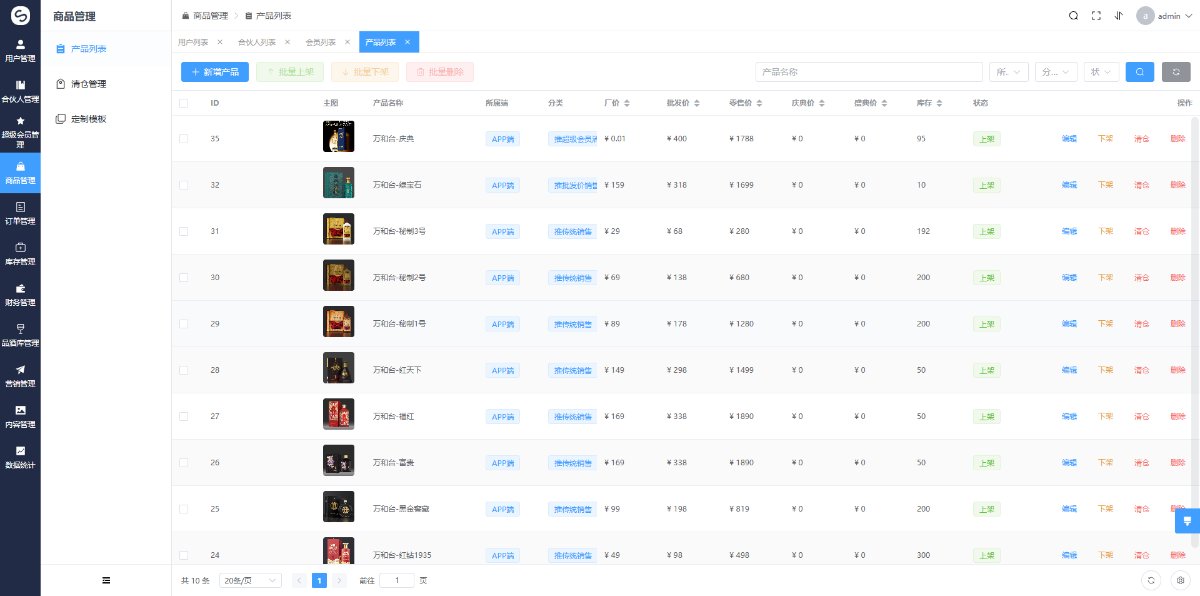Tick the checkbox for product ID 35

pyautogui.click(x=183, y=138)
